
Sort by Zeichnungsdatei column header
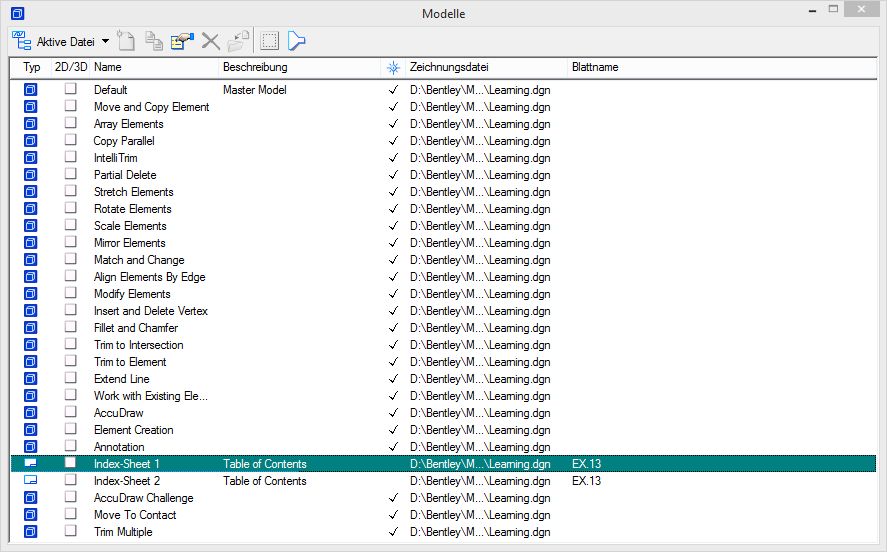(x=449, y=67)
